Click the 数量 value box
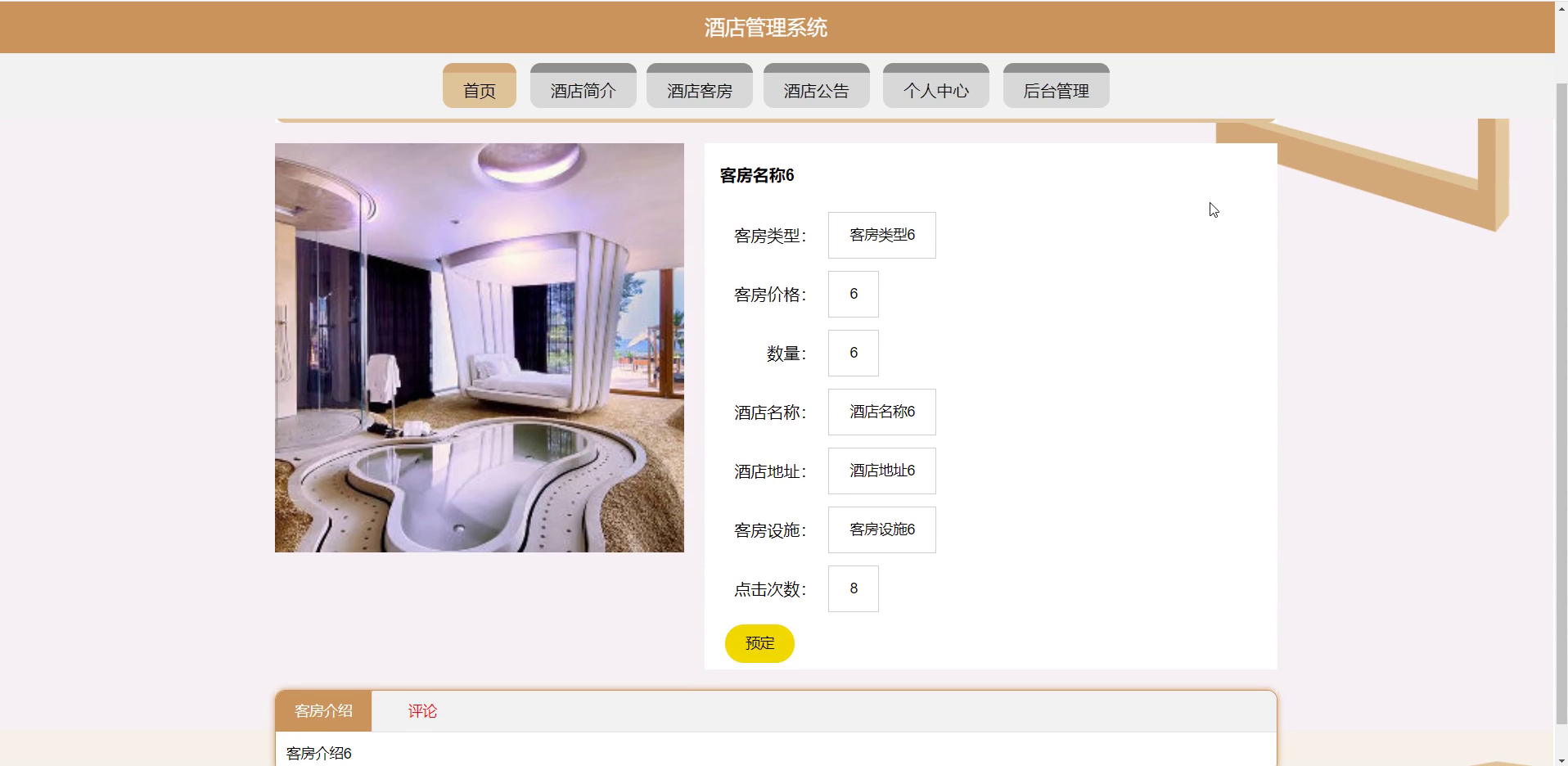 click(x=853, y=354)
